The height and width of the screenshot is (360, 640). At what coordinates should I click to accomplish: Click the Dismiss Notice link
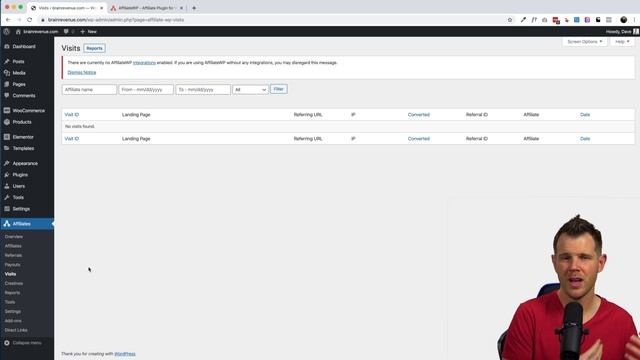pos(82,72)
